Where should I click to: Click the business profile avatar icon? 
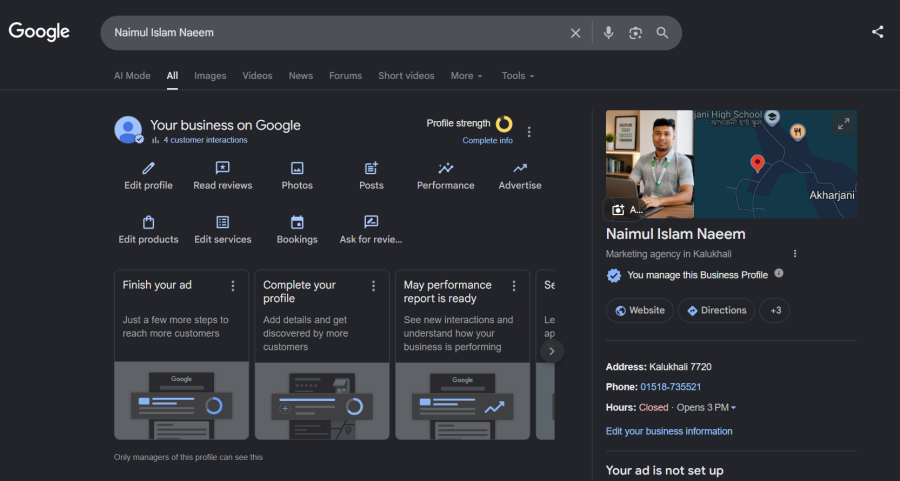[128, 130]
